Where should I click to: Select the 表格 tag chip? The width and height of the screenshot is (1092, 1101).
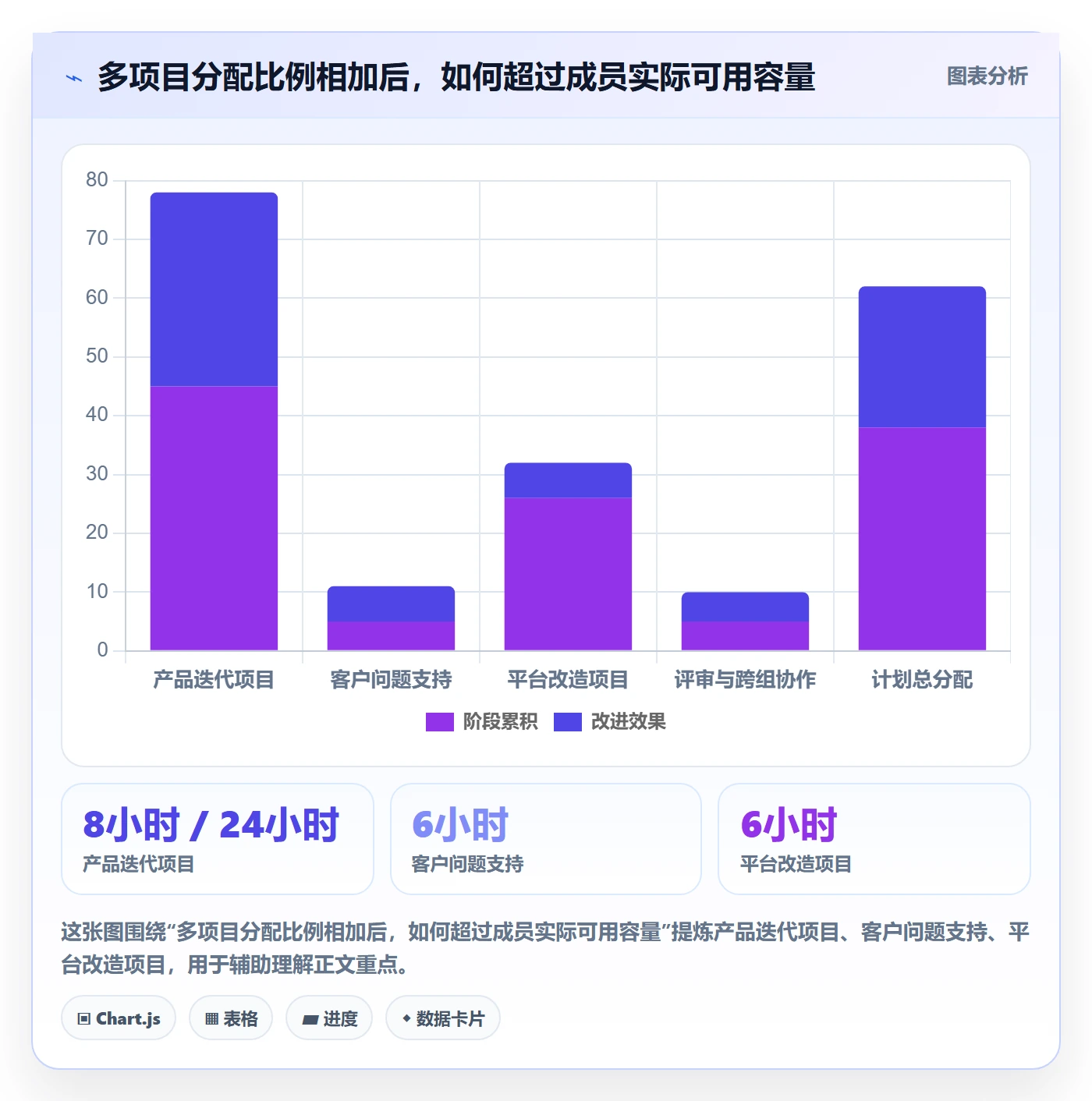[231, 1018]
